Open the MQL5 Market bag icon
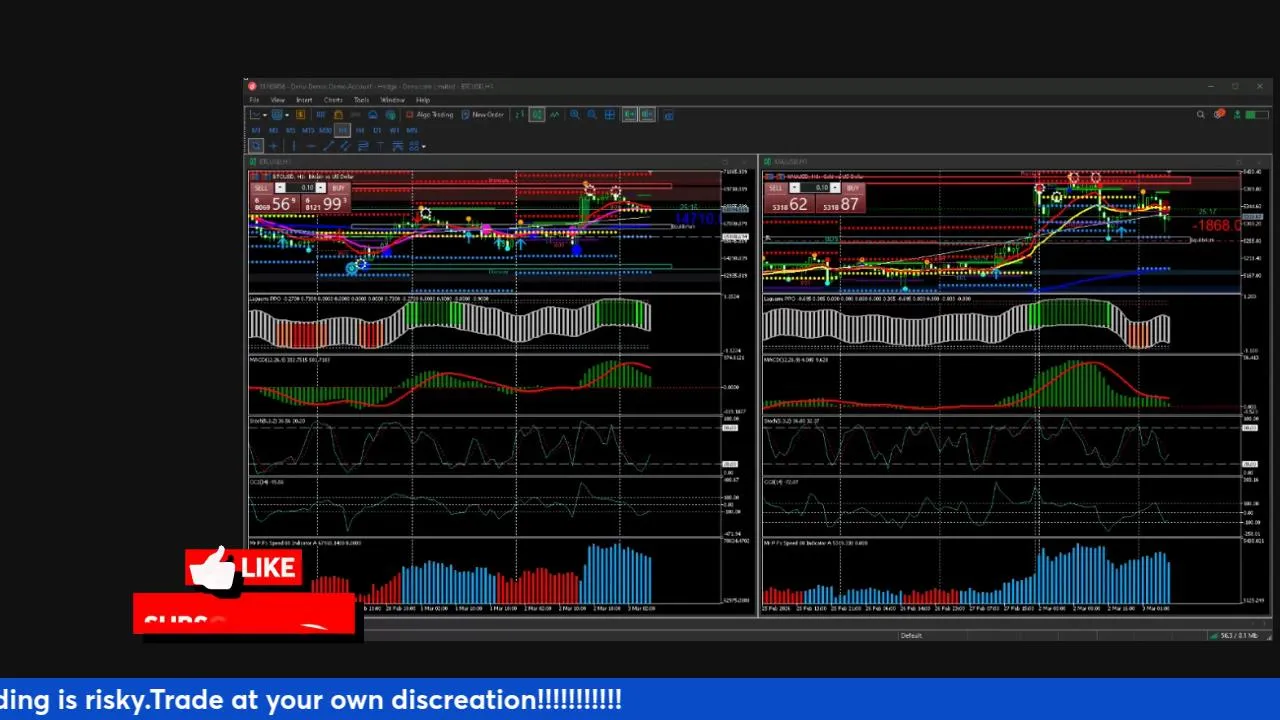Screen dimensions: 1280x720 [x=338, y=114]
